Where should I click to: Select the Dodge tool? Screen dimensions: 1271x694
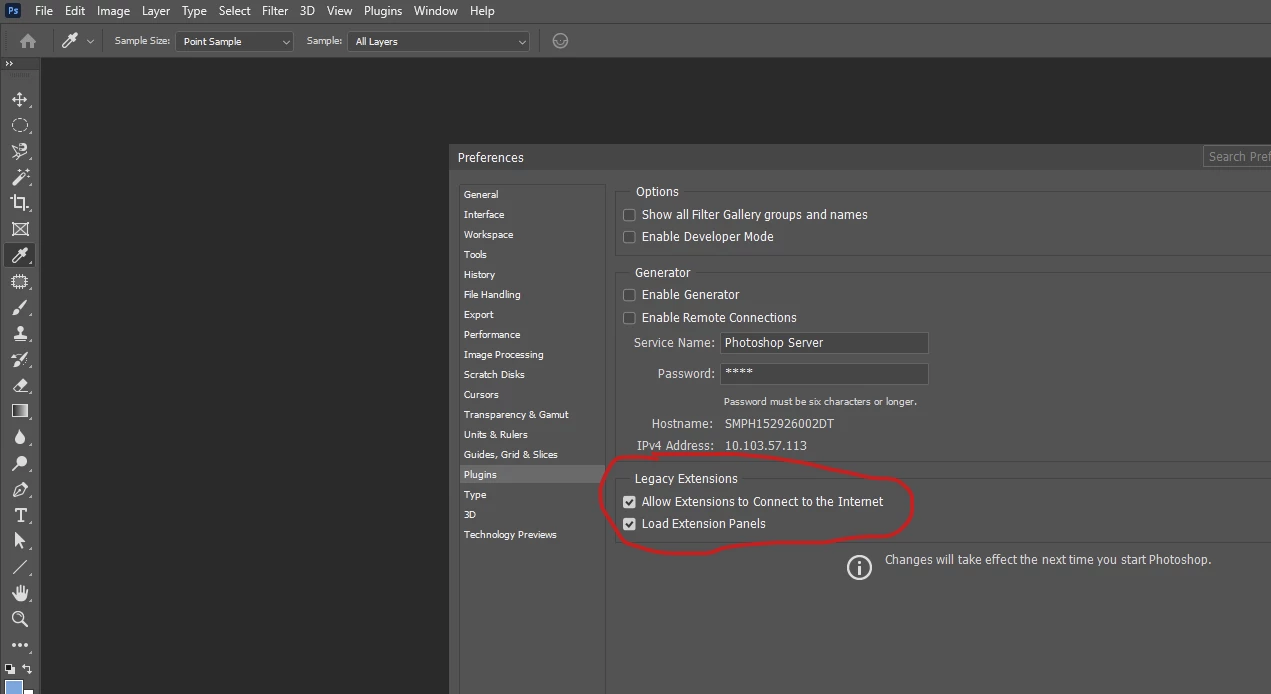pos(19,463)
